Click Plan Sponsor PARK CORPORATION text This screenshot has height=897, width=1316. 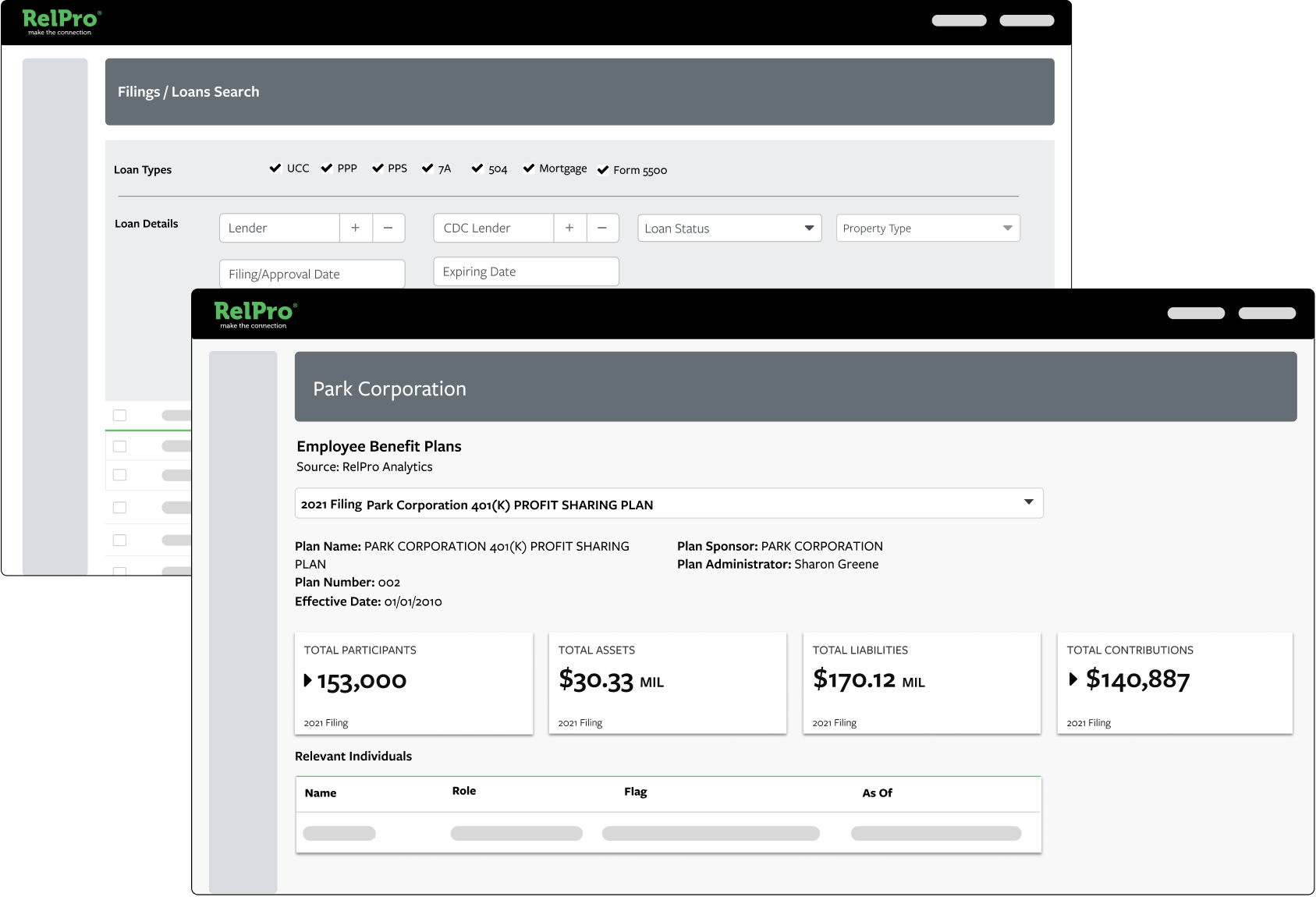(780, 546)
